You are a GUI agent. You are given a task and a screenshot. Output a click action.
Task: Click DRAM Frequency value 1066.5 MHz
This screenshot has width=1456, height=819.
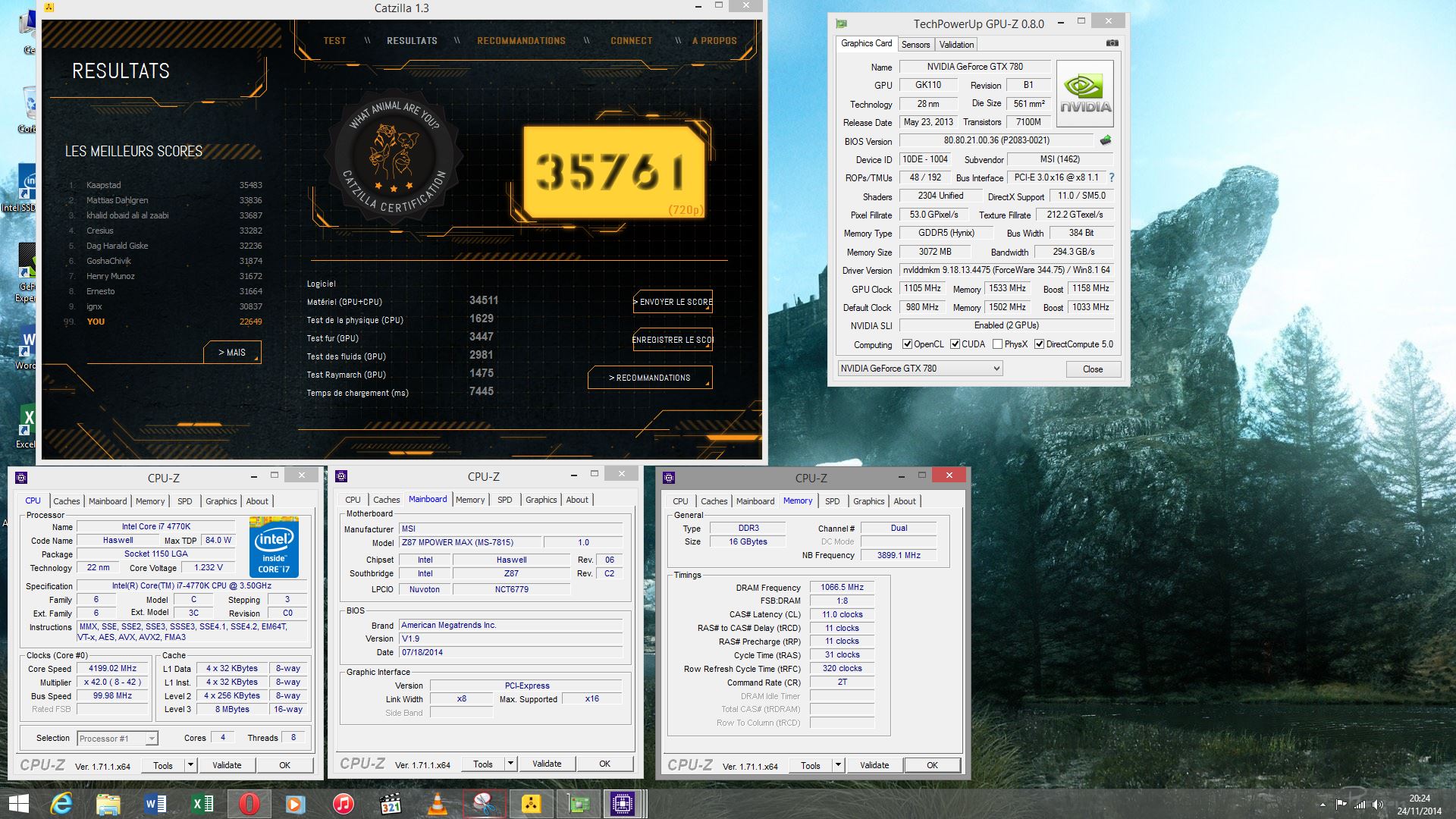tap(842, 587)
